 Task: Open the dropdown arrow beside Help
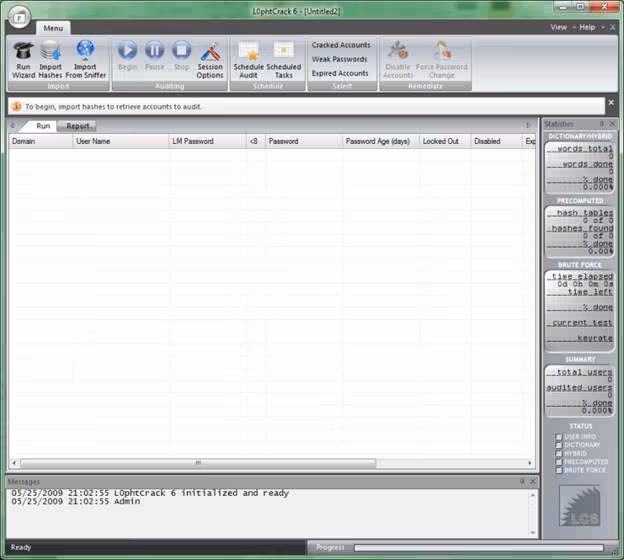pyautogui.click(x=603, y=27)
